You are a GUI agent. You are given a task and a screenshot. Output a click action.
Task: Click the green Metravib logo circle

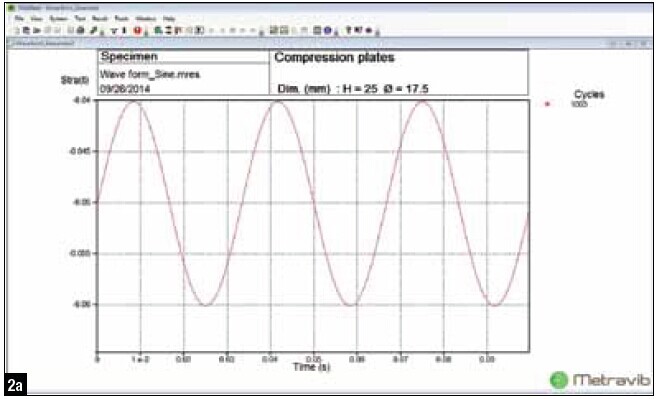[559, 380]
